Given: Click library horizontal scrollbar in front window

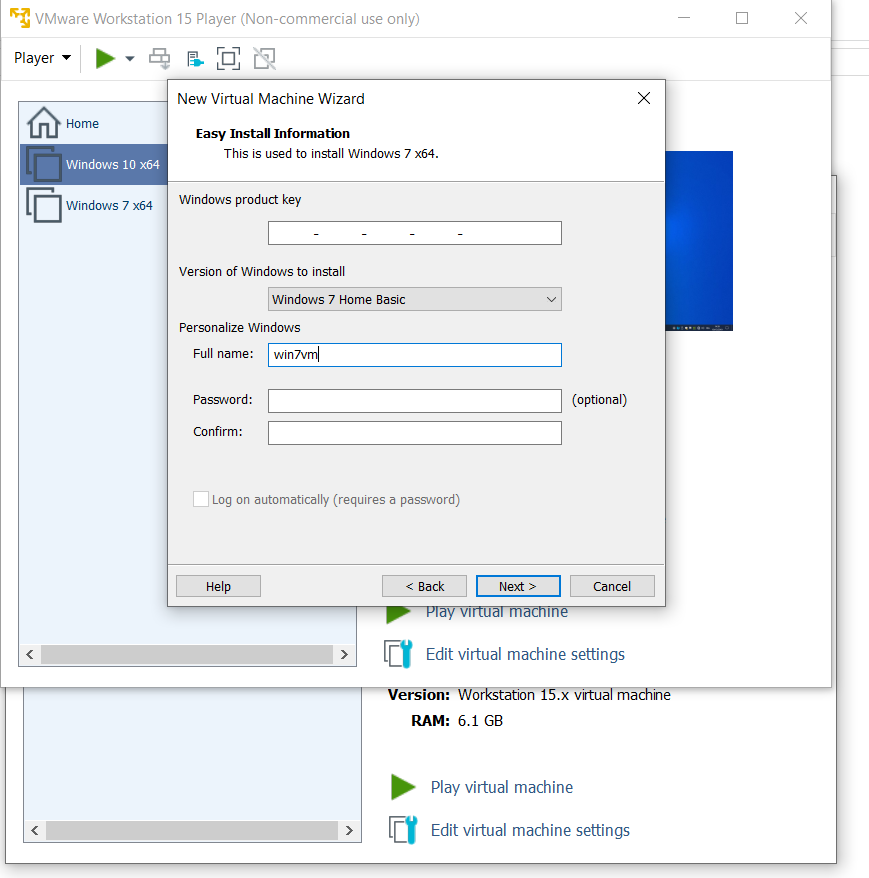Looking at the screenshot, I should (x=187, y=654).
